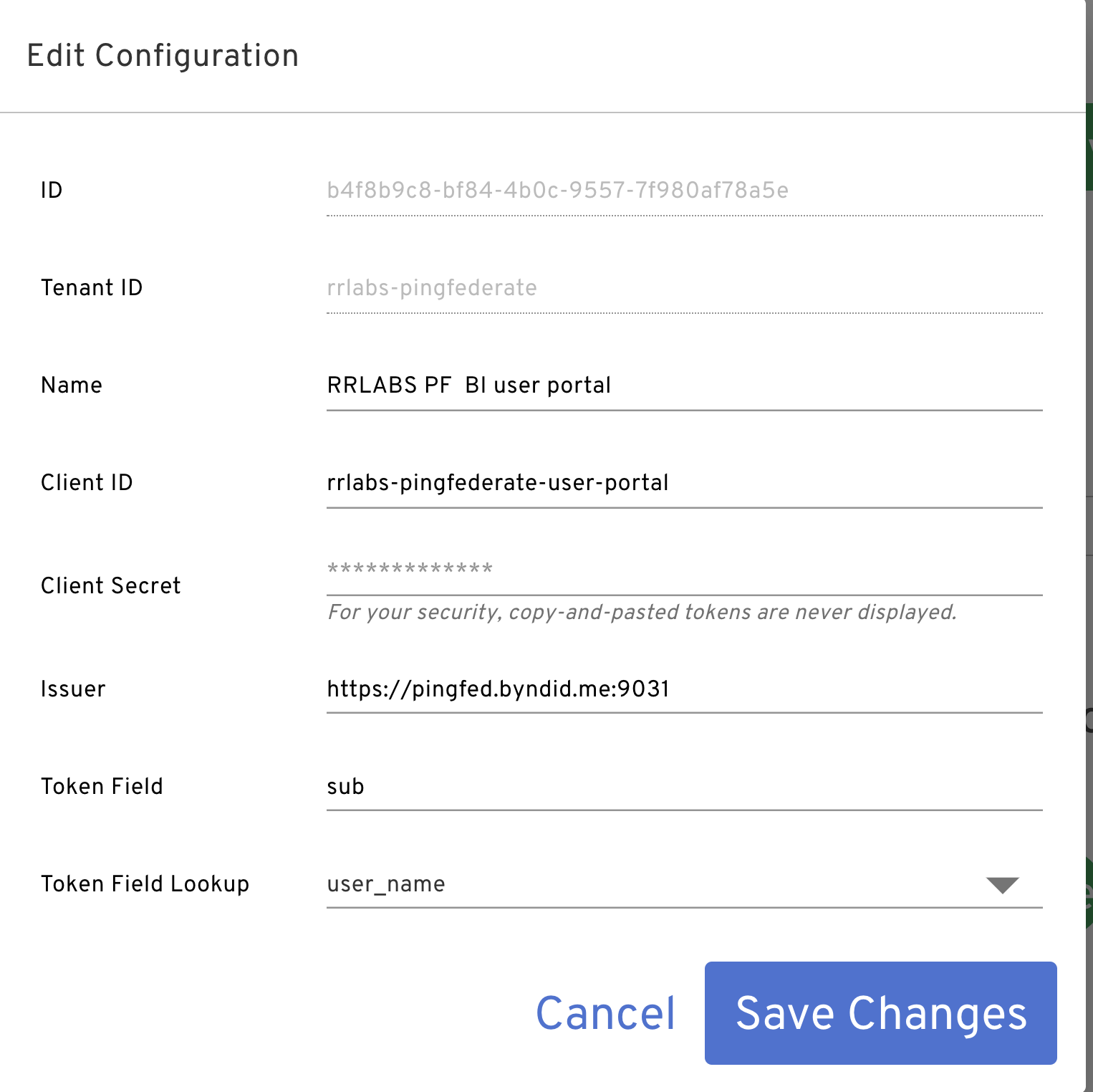Expand the Token Field Lookup dropdown arrow
Image resolution: width=1093 pixels, height=1092 pixels.
click(1002, 885)
